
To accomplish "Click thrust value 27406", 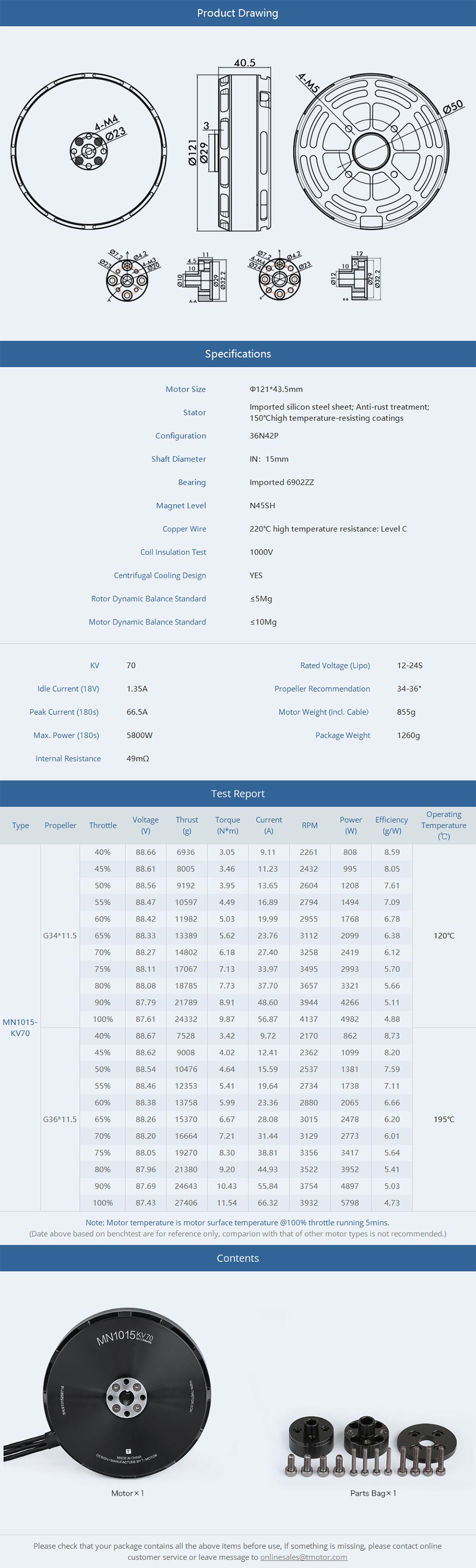I will pyautogui.click(x=186, y=1203).
